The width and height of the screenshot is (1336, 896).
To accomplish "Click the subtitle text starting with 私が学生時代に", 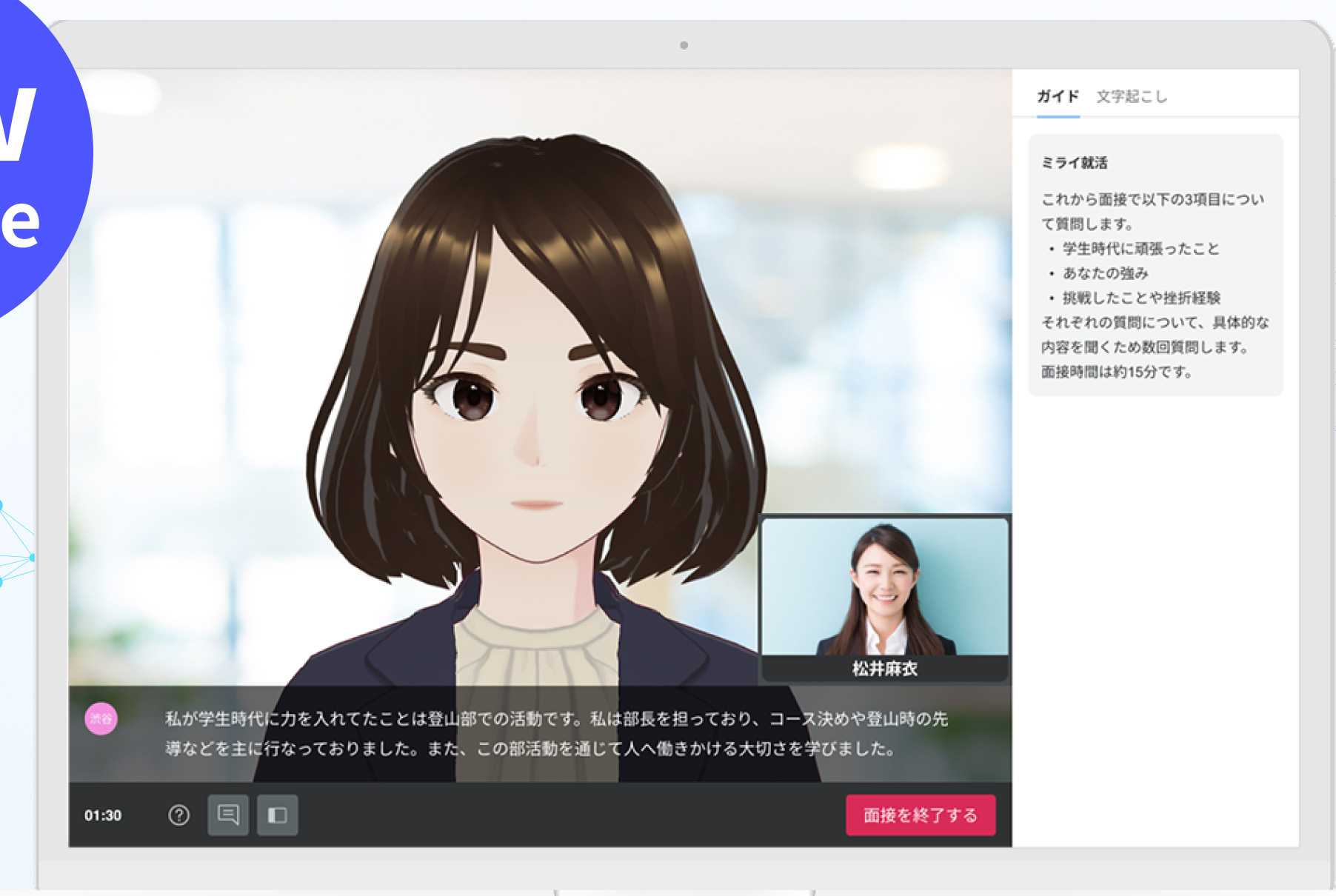I will pos(555,733).
